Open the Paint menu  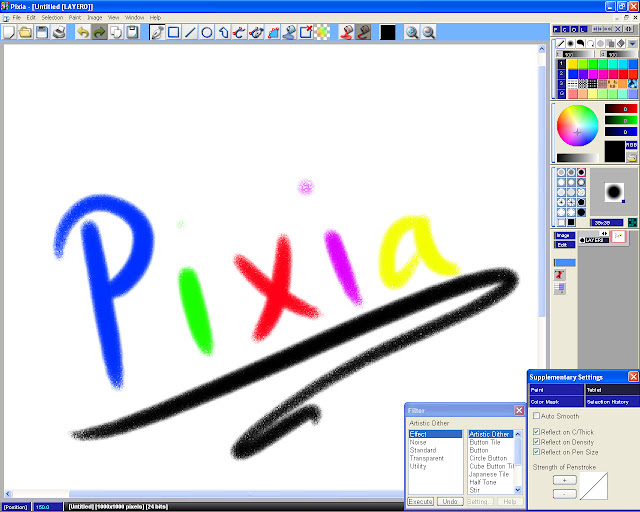point(75,18)
